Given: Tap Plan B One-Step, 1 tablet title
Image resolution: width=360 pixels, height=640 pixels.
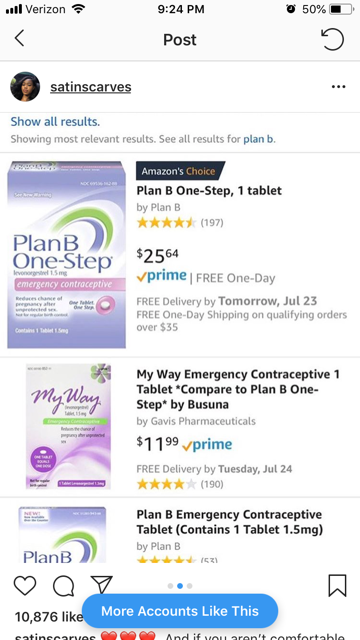Looking at the screenshot, I should pyautogui.click(x=209, y=191).
